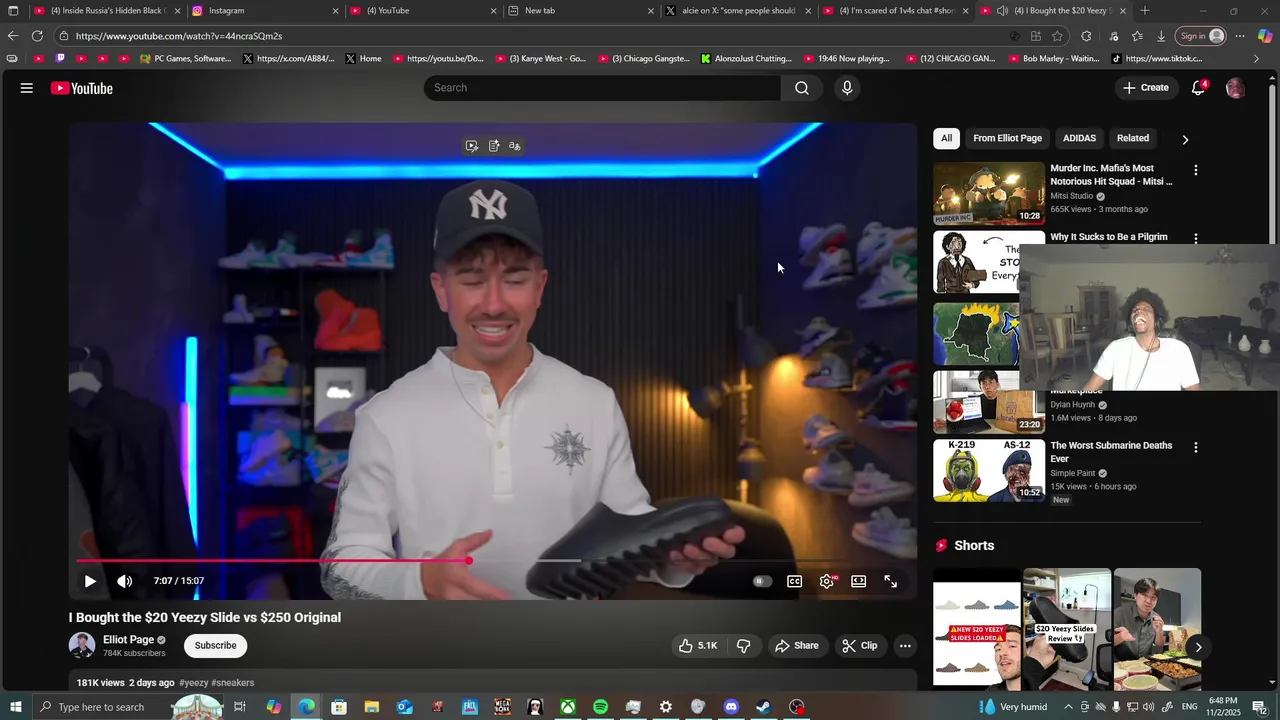Image resolution: width=1280 pixels, height=720 pixels.
Task: Open the YouTube account avatar menu
Action: coord(1235,88)
